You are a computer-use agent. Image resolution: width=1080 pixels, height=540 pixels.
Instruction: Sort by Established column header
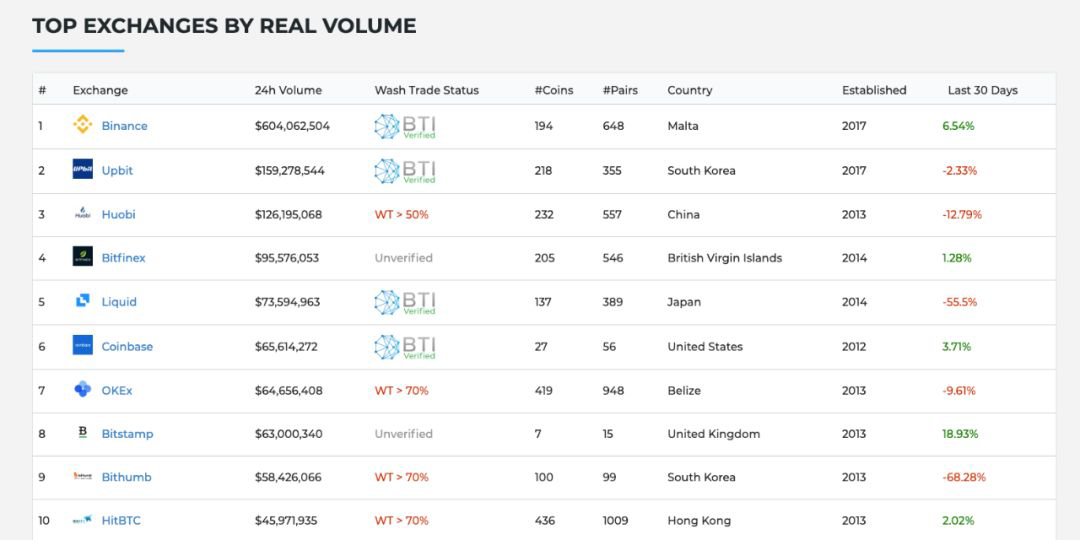click(874, 90)
